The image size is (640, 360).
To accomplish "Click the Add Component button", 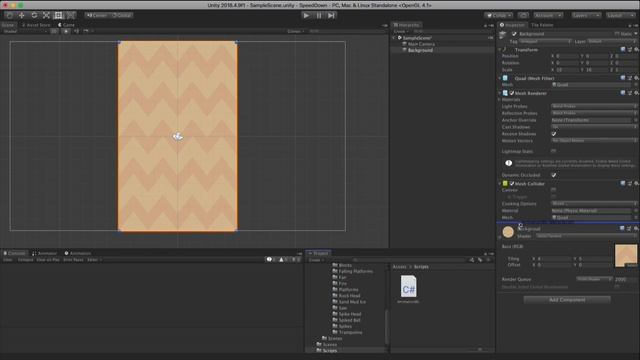I will point(567,300).
